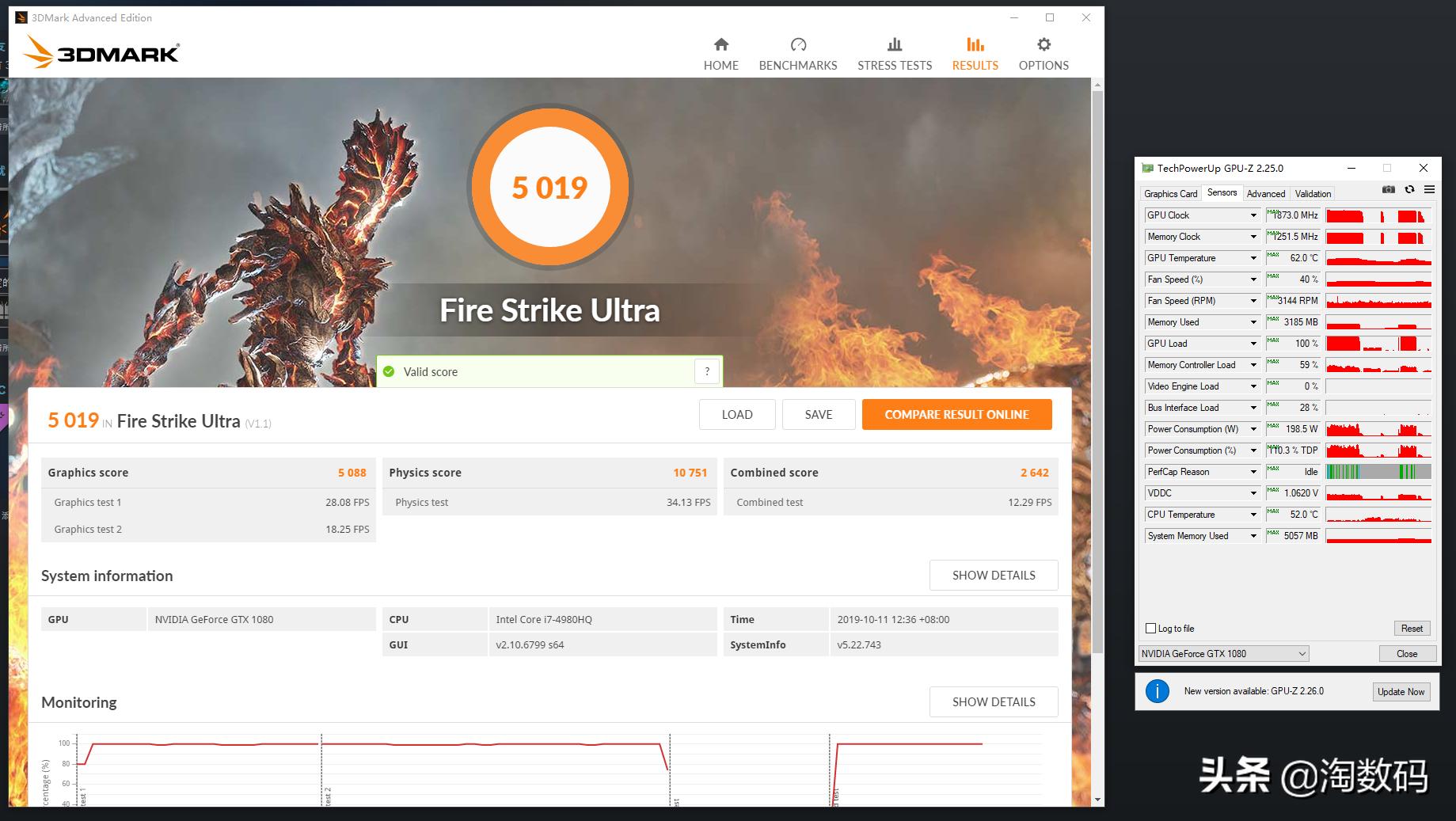Click the question mark on Valid score
Image resolution: width=1456 pixels, height=821 pixels.
click(x=705, y=371)
